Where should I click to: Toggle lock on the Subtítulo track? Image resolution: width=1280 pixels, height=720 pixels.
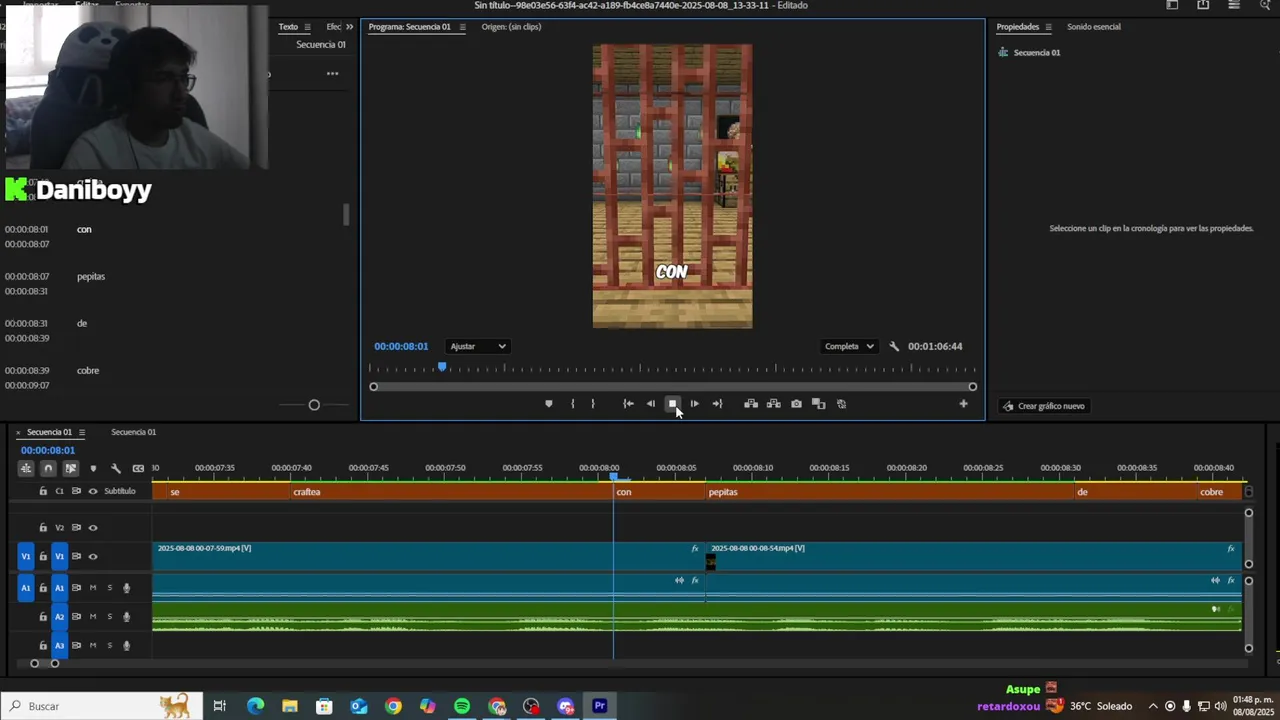pyautogui.click(x=43, y=491)
